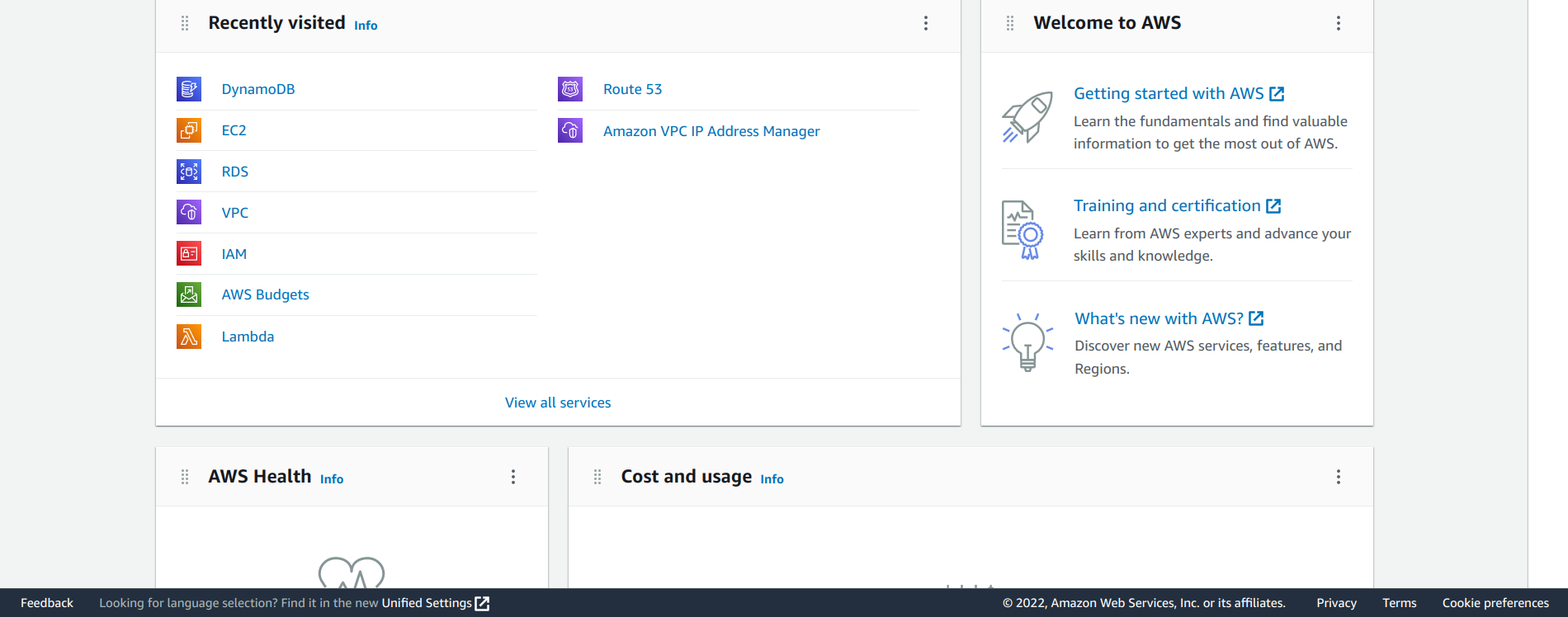Grab the drag handle of Recently visited widget

tap(185, 23)
